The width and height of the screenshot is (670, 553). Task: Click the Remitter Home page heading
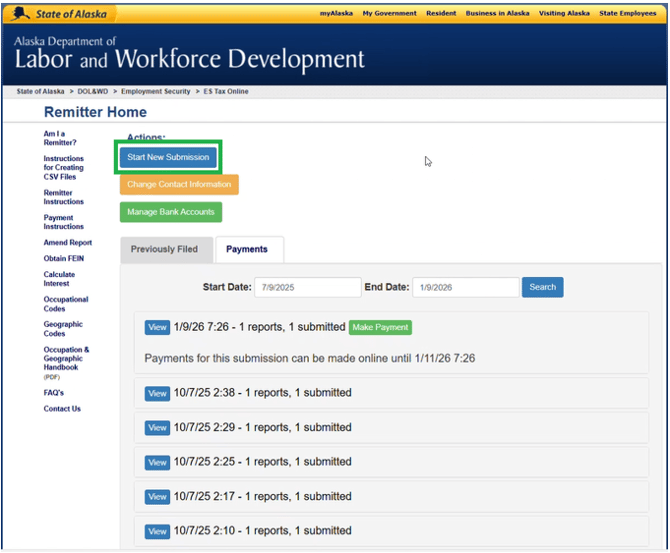pos(95,112)
